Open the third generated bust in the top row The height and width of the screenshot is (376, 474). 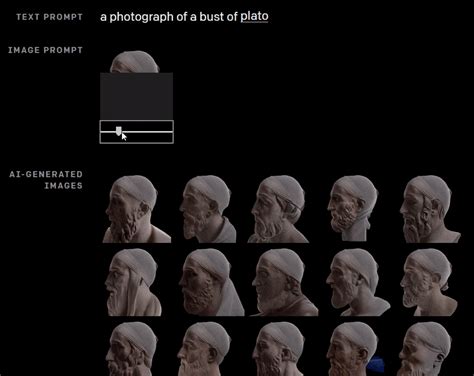(x=279, y=209)
